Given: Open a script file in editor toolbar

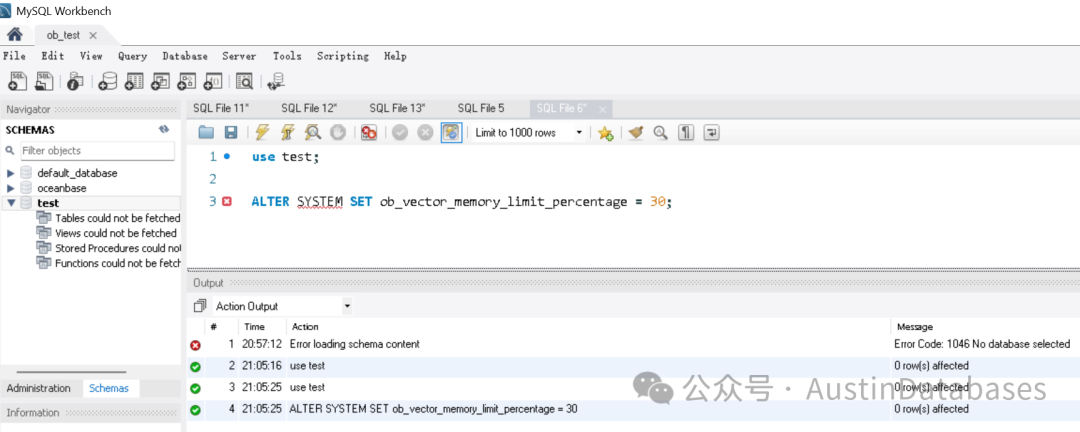Looking at the screenshot, I should [206, 133].
